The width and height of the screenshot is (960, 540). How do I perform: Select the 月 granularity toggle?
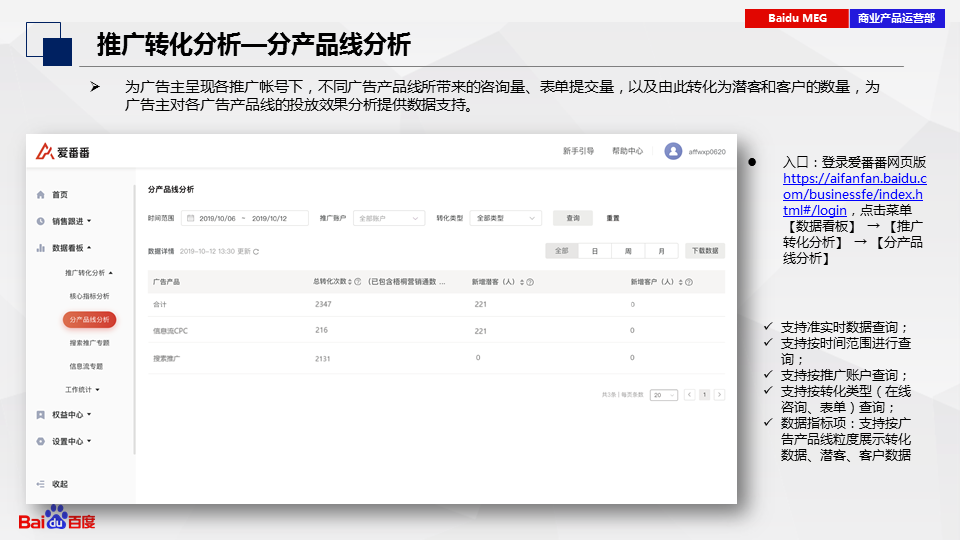click(x=660, y=251)
